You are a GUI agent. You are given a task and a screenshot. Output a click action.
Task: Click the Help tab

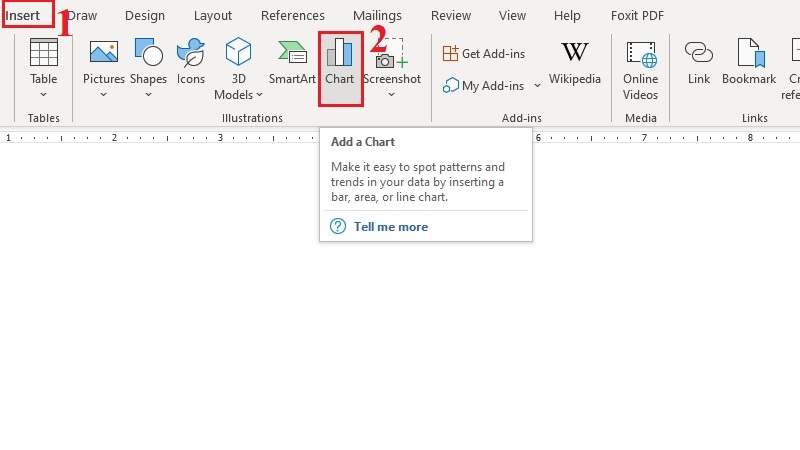pos(567,16)
